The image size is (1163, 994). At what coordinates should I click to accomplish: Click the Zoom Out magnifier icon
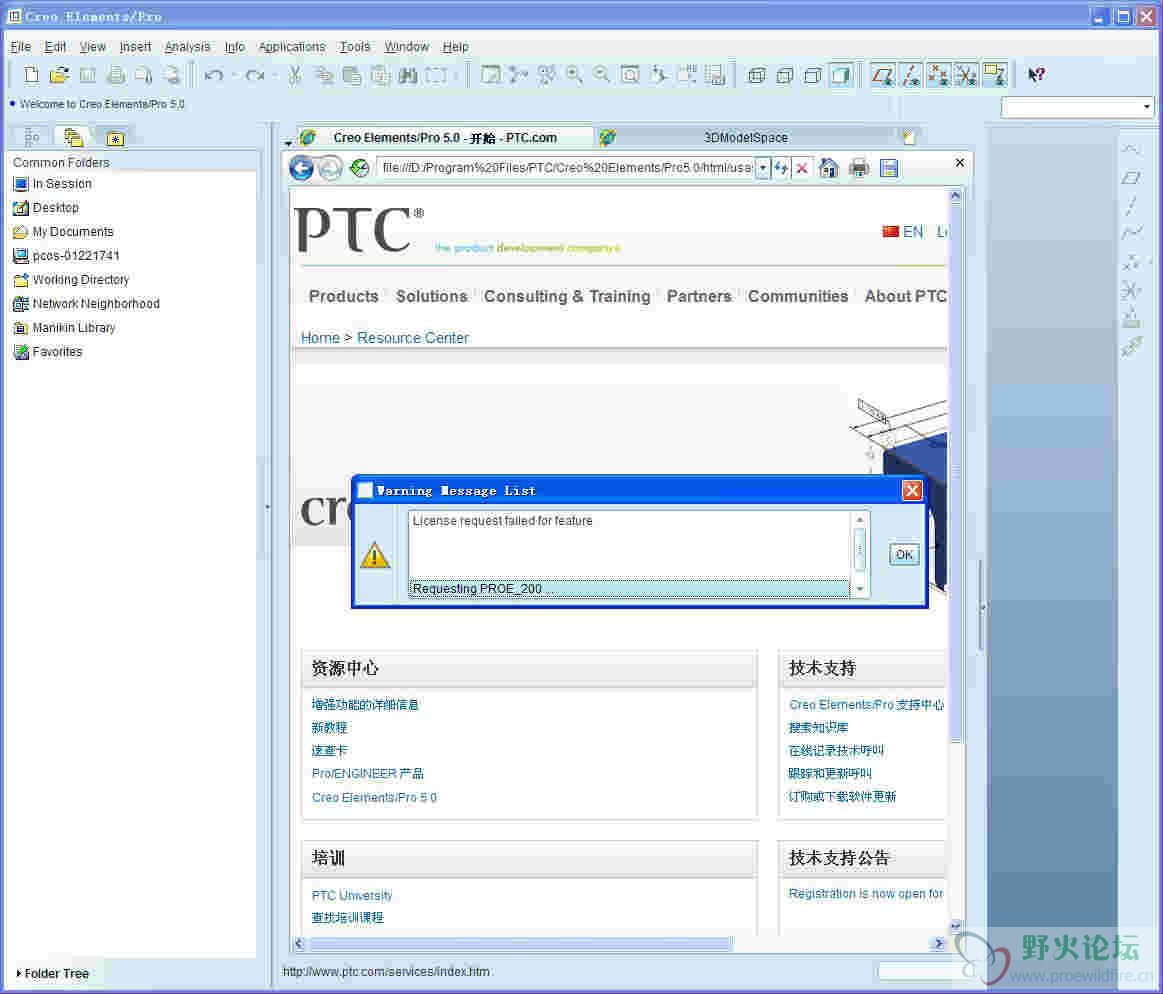(x=602, y=74)
